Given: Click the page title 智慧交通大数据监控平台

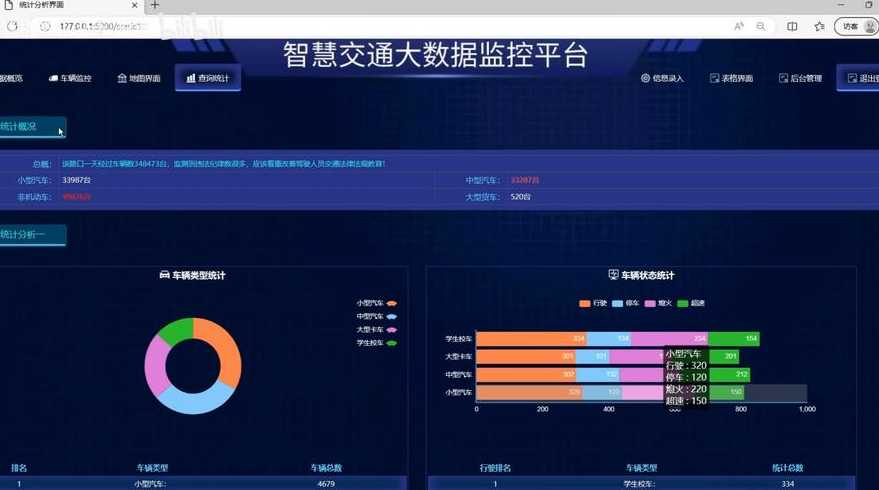Looking at the screenshot, I should 435,55.
